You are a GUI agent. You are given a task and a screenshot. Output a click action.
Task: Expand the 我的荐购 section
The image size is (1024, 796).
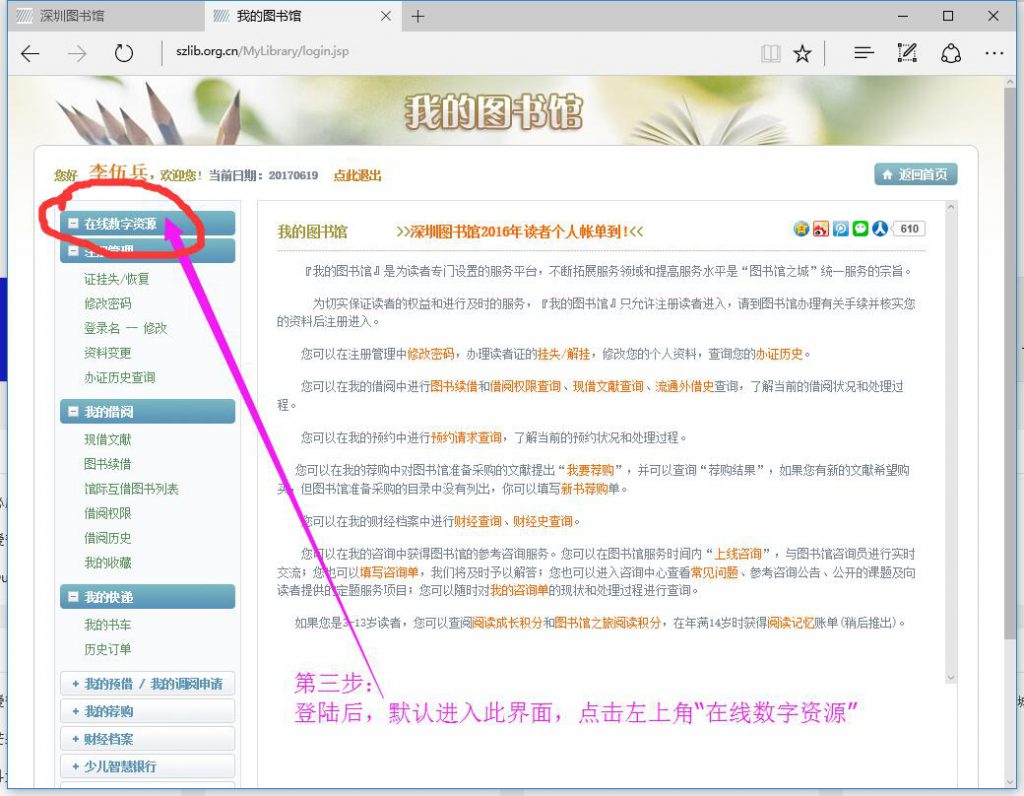pos(147,711)
